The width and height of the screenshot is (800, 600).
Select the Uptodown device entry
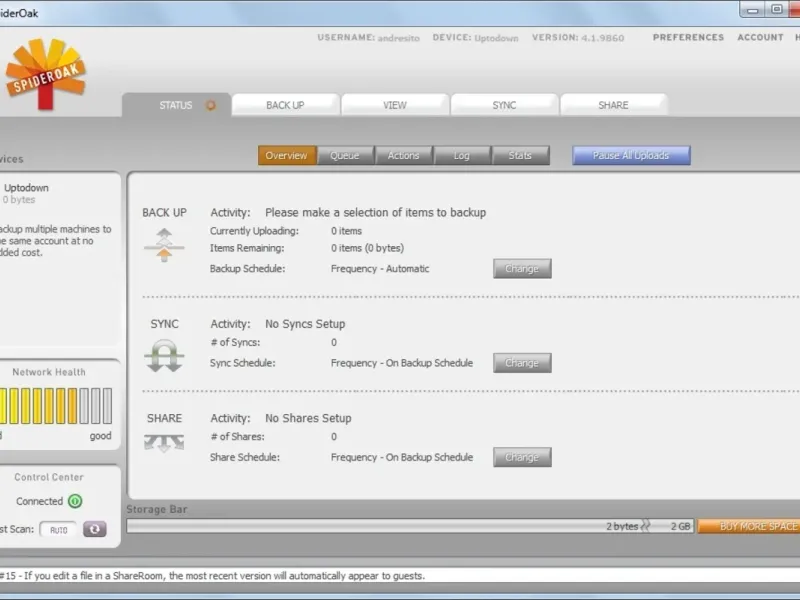[x=26, y=193]
